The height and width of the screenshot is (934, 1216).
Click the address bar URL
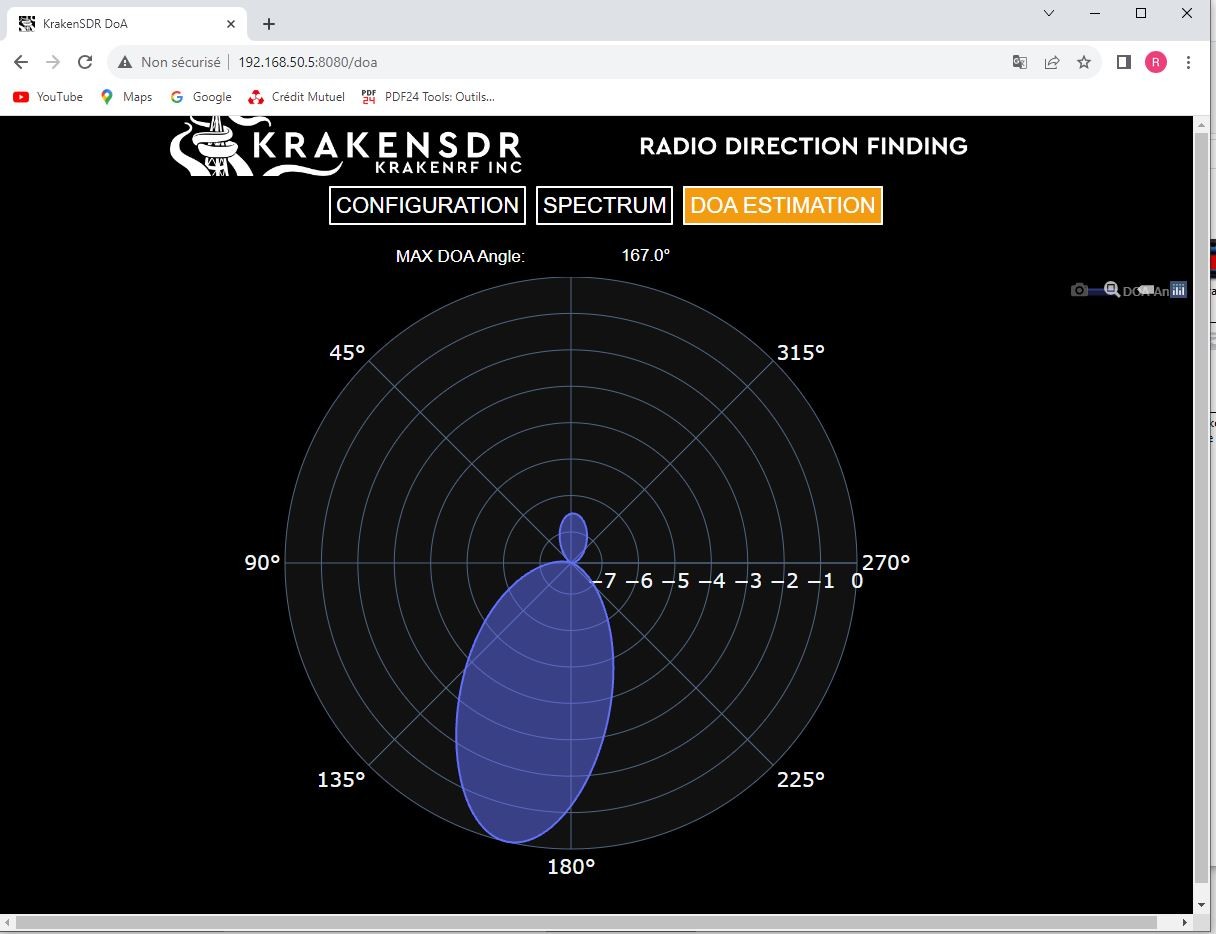(308, 62)
